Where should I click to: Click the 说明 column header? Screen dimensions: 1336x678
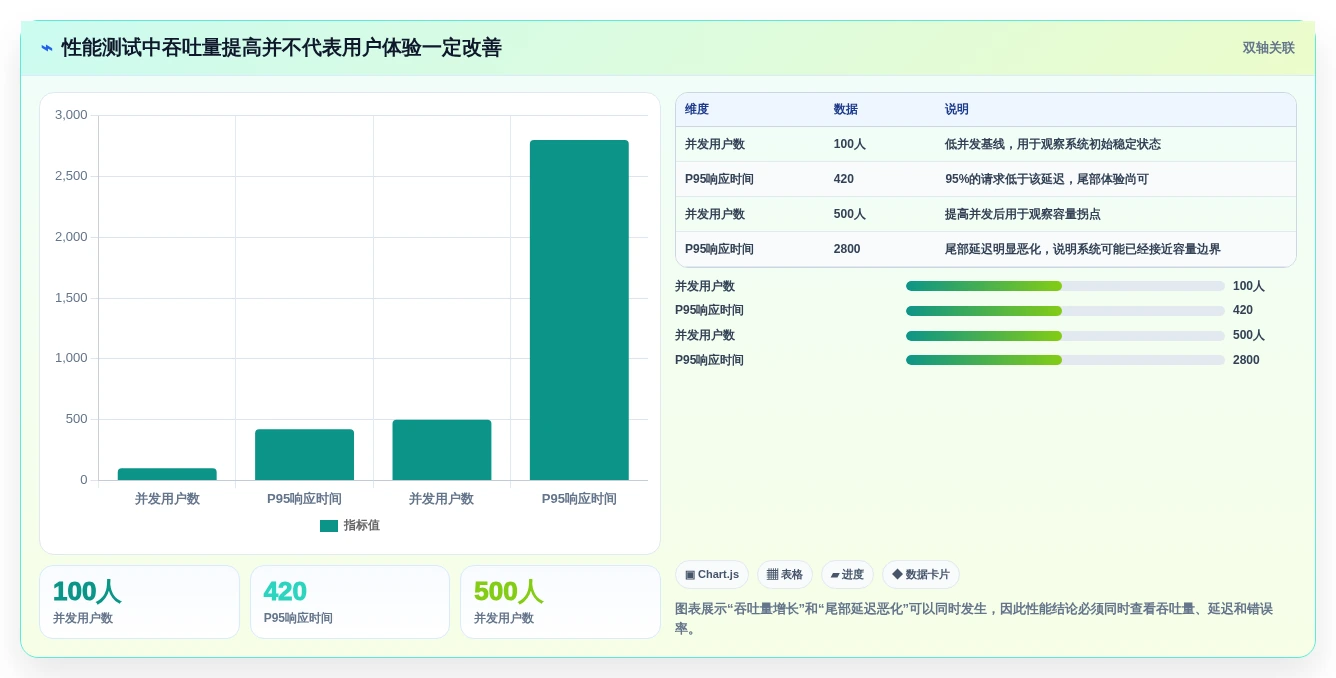957,110
